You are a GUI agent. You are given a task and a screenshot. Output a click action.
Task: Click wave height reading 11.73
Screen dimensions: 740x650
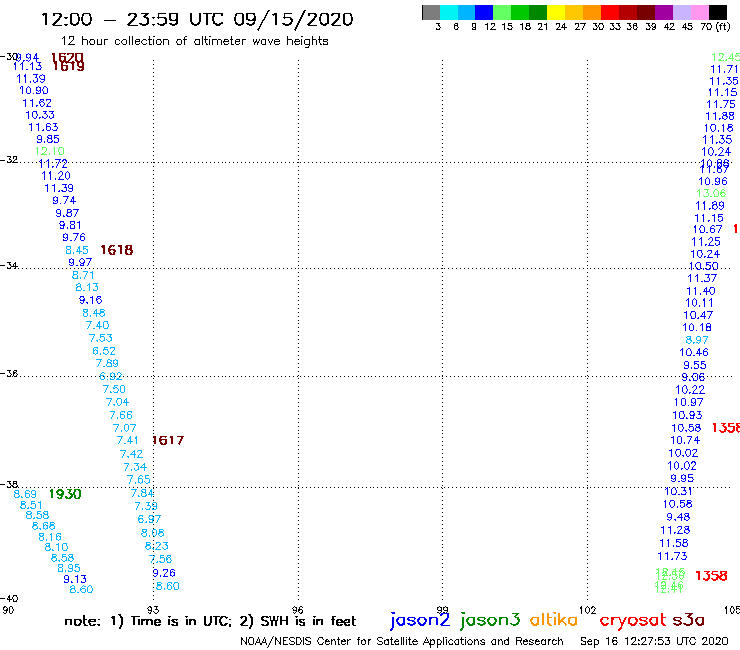(x=673, y=556)
